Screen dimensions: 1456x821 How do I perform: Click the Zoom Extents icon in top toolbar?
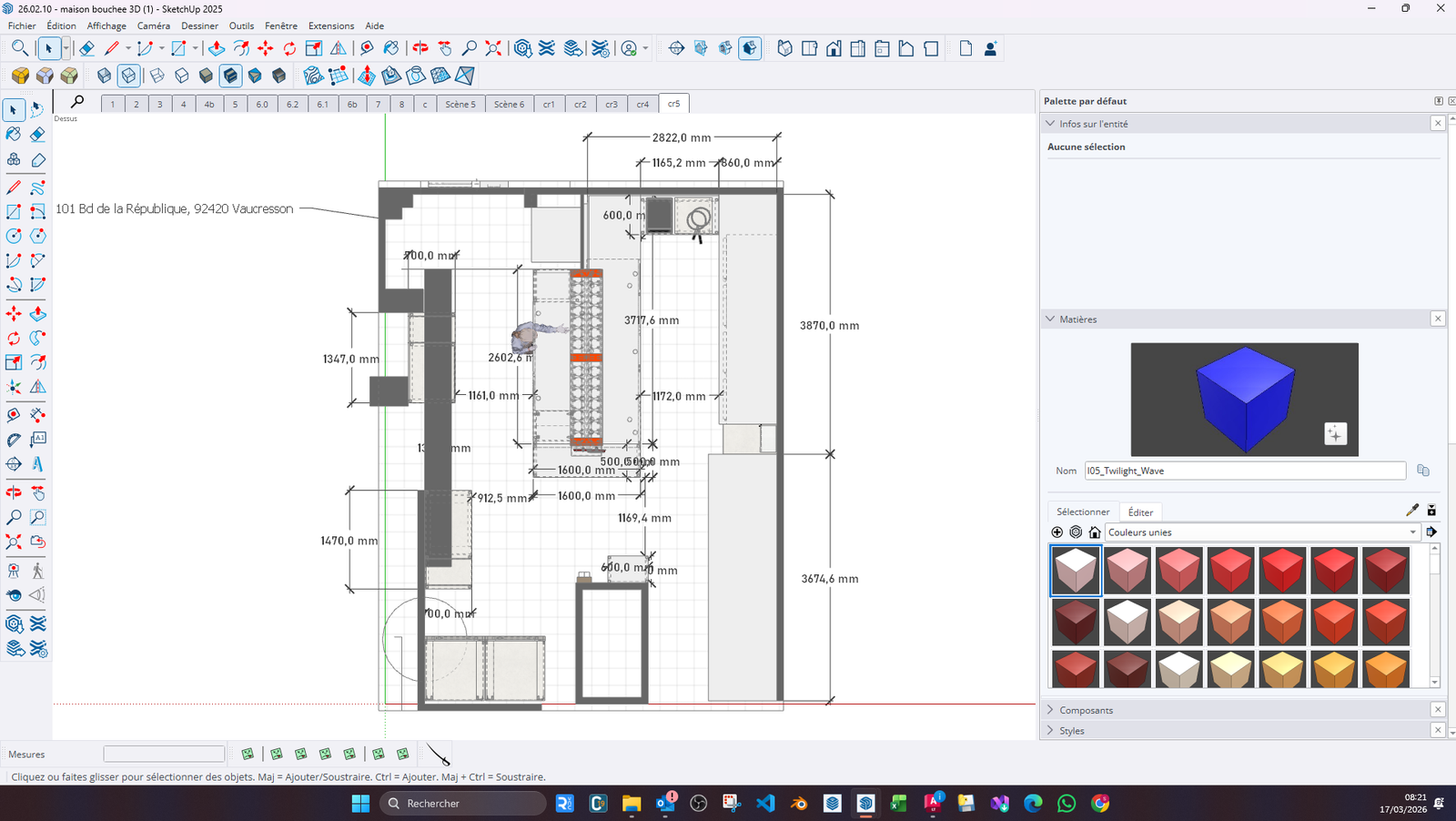coord(493,48)
